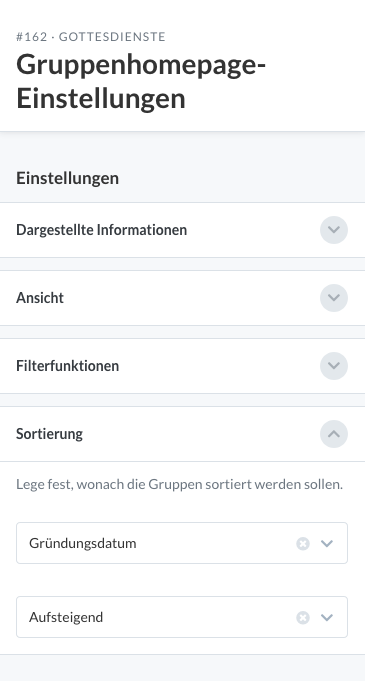Click the Aufsteigend sort order select box
The height and width of the screenshot is (681, 365).
pos(182,617)
